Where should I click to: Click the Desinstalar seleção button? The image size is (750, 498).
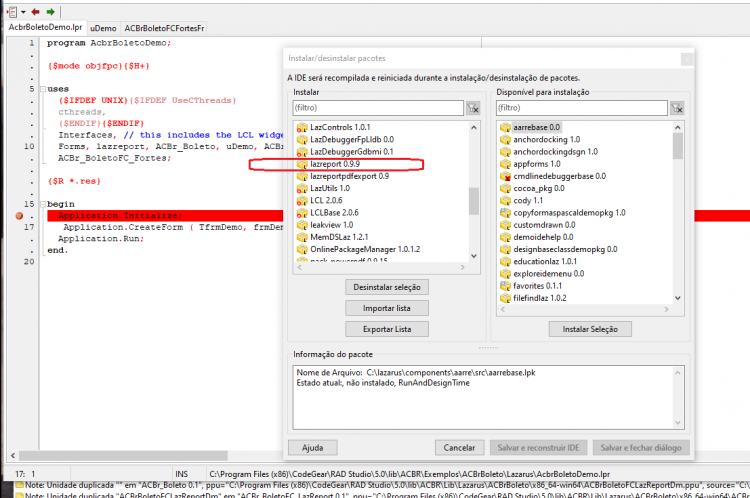point(387,287)
